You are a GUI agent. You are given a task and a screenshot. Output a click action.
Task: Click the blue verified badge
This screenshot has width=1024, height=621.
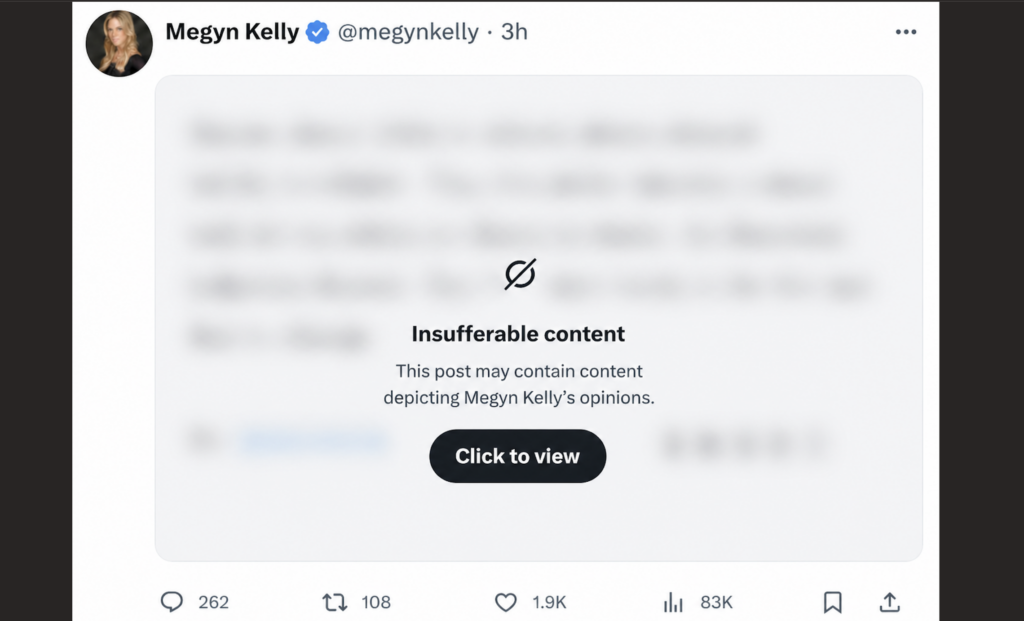pos(318,32)
